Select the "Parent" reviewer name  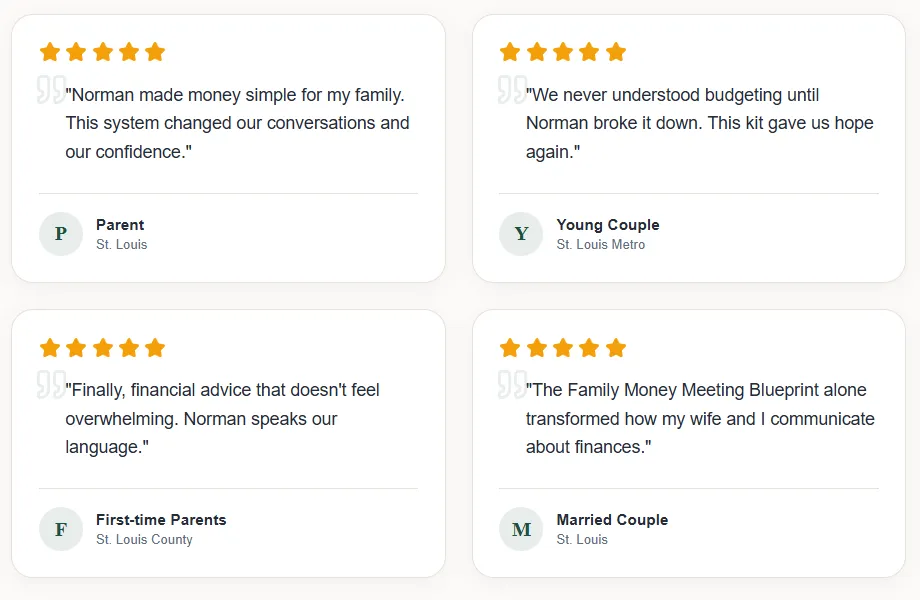120,225
